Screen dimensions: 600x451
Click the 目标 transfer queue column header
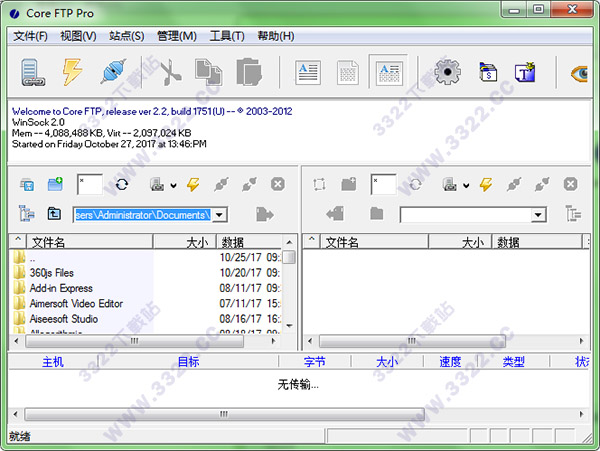click(x=188, y=362)
